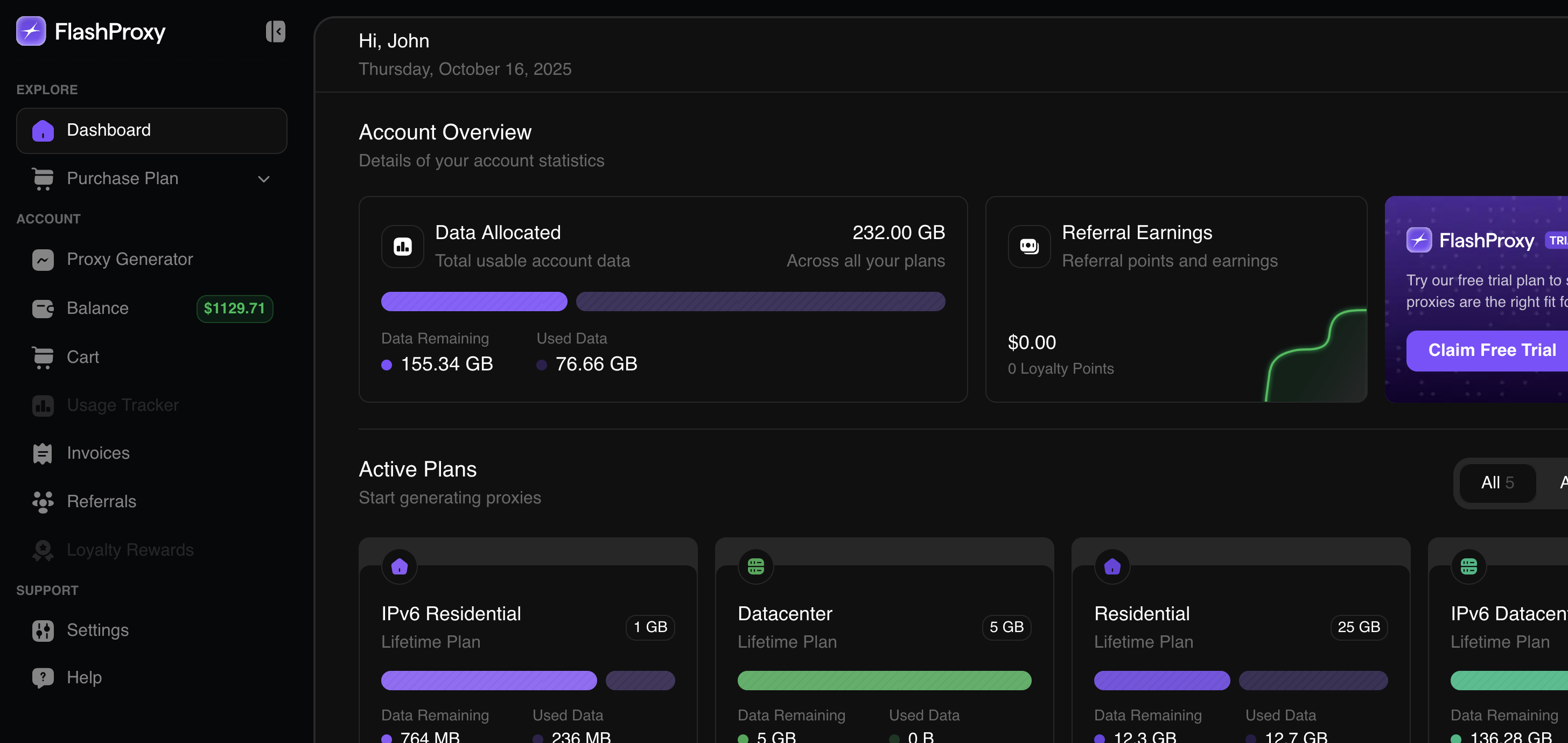Select the Proxy Generator sidebar icon
The image size is (1568, 743).
[x=42, y=260]
